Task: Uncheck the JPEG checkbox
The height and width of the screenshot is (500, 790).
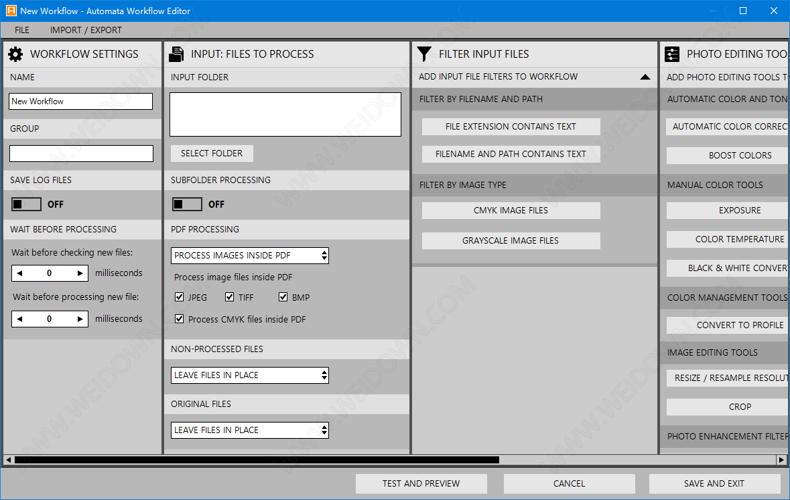Action: tap(179, 297)
